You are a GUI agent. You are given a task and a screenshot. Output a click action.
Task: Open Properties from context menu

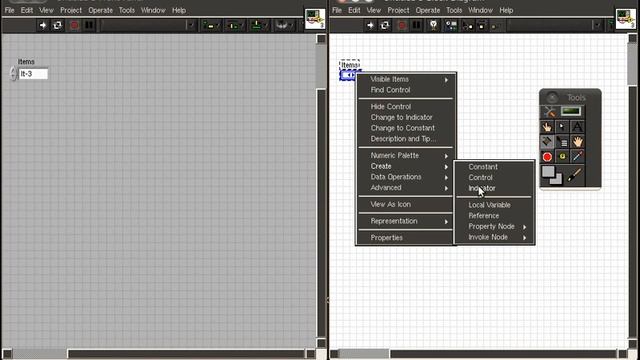tap(386, 238)
